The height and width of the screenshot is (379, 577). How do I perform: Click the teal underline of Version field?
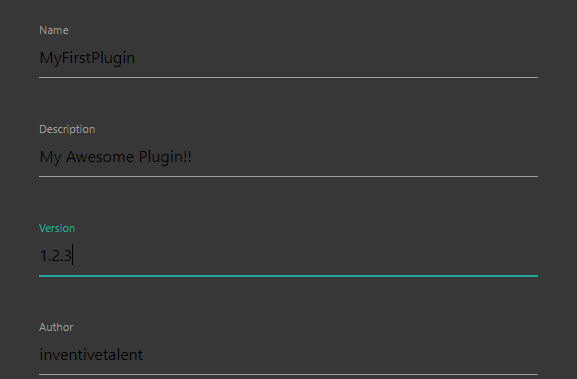[288, 276]
